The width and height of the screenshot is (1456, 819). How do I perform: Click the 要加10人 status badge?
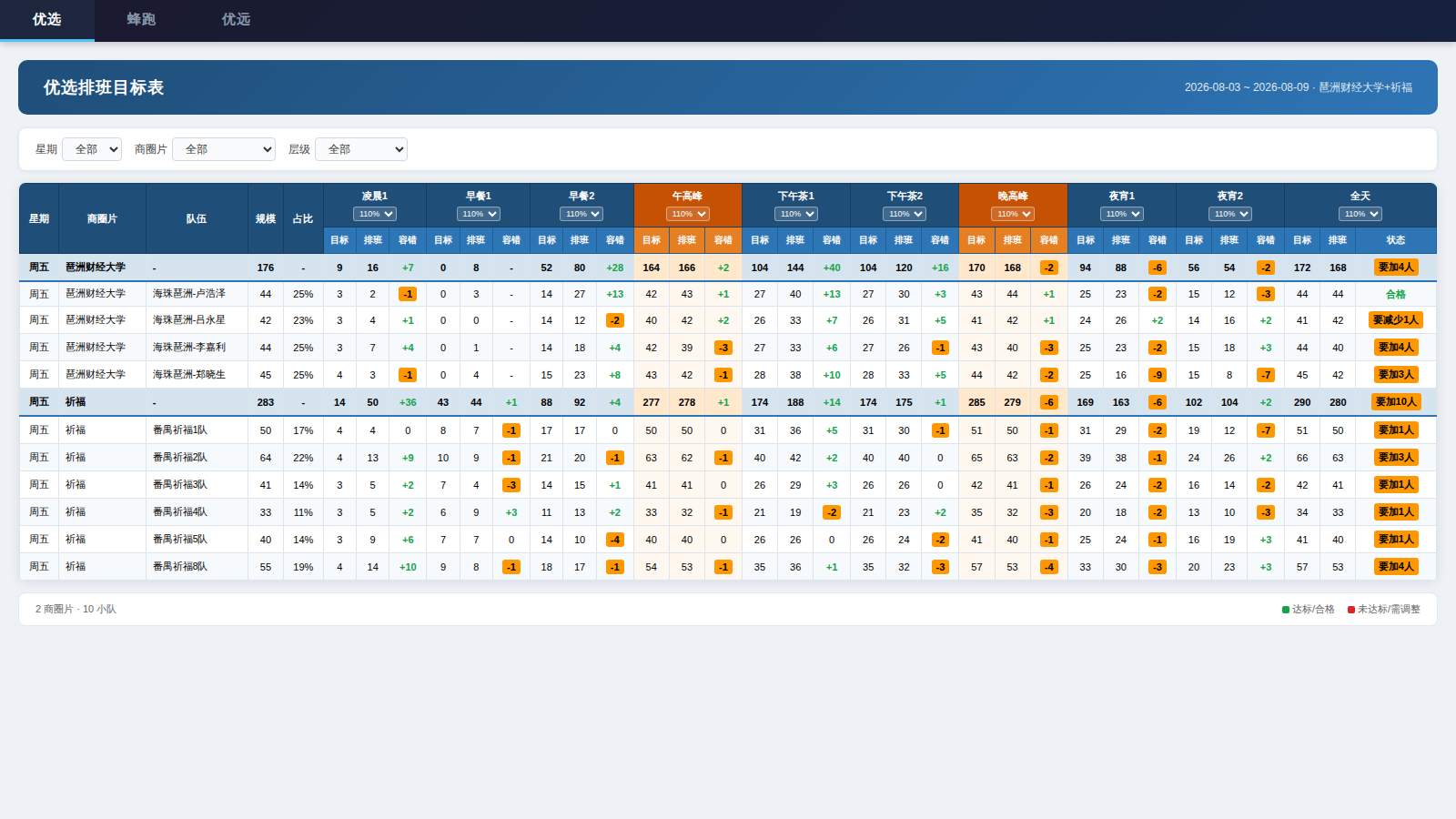[x=1396, y=402]
